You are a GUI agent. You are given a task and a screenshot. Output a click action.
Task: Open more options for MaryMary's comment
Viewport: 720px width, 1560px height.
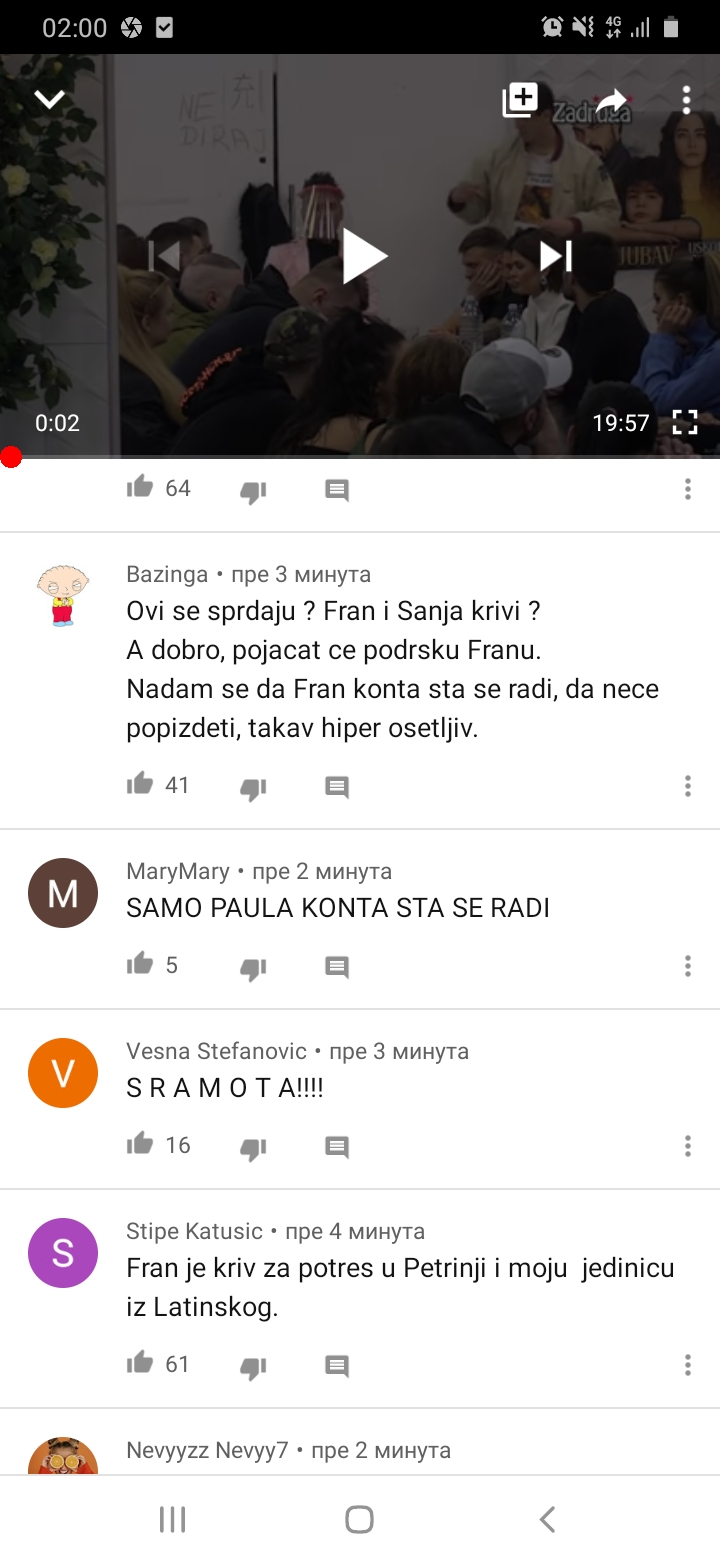pos(688,966)
